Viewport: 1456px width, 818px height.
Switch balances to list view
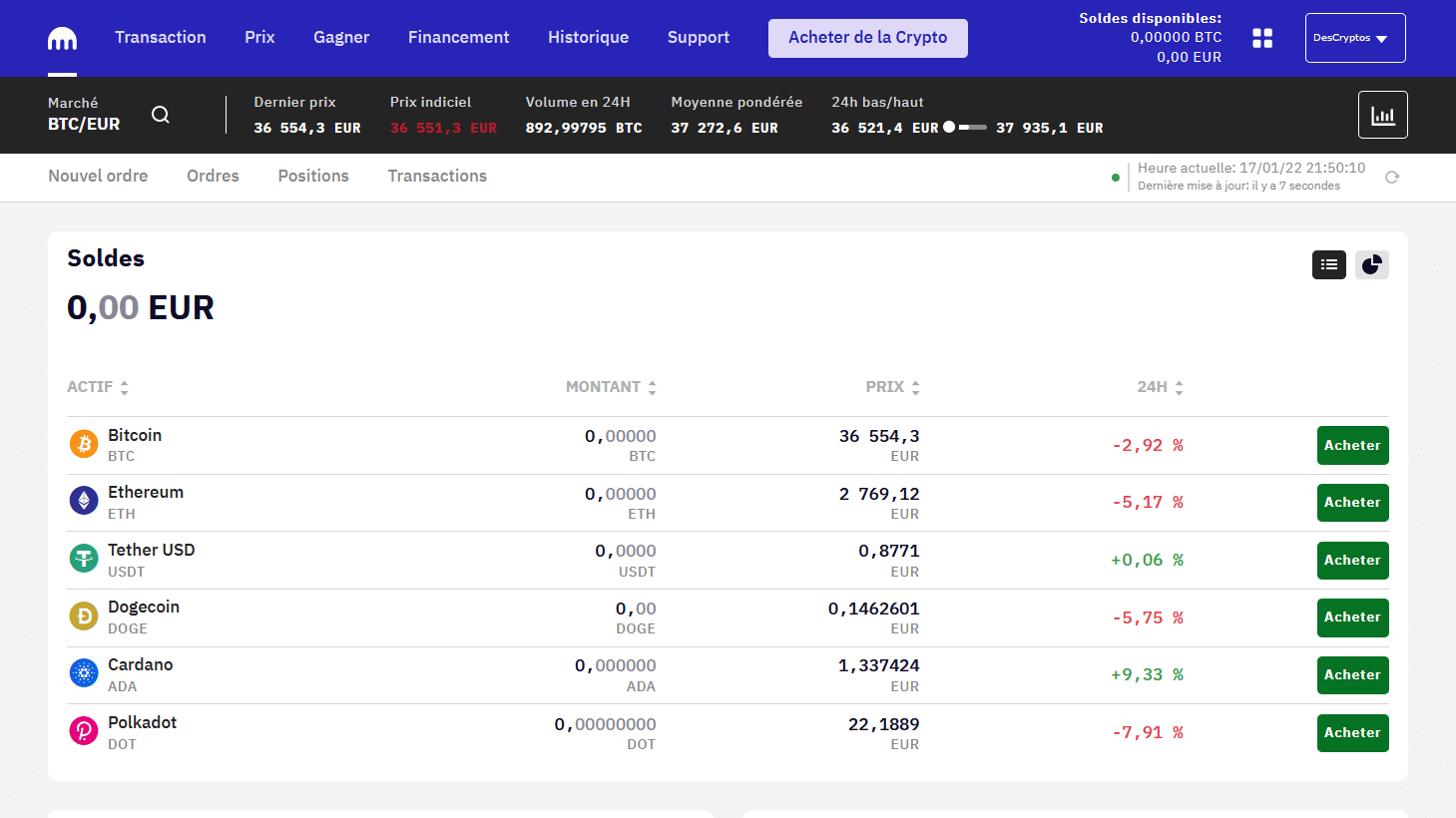coord(1329,264)
